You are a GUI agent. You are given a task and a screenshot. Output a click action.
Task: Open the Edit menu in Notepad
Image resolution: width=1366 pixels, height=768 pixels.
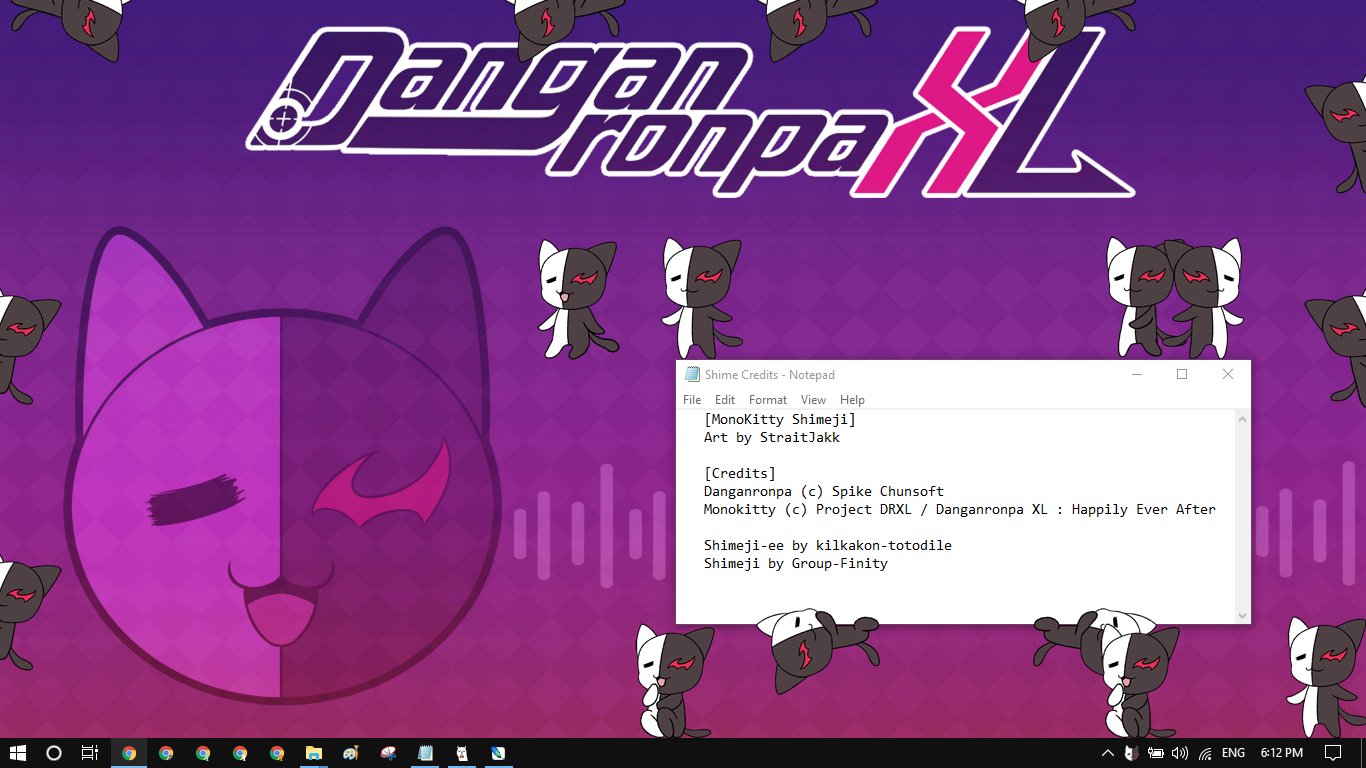725,400
